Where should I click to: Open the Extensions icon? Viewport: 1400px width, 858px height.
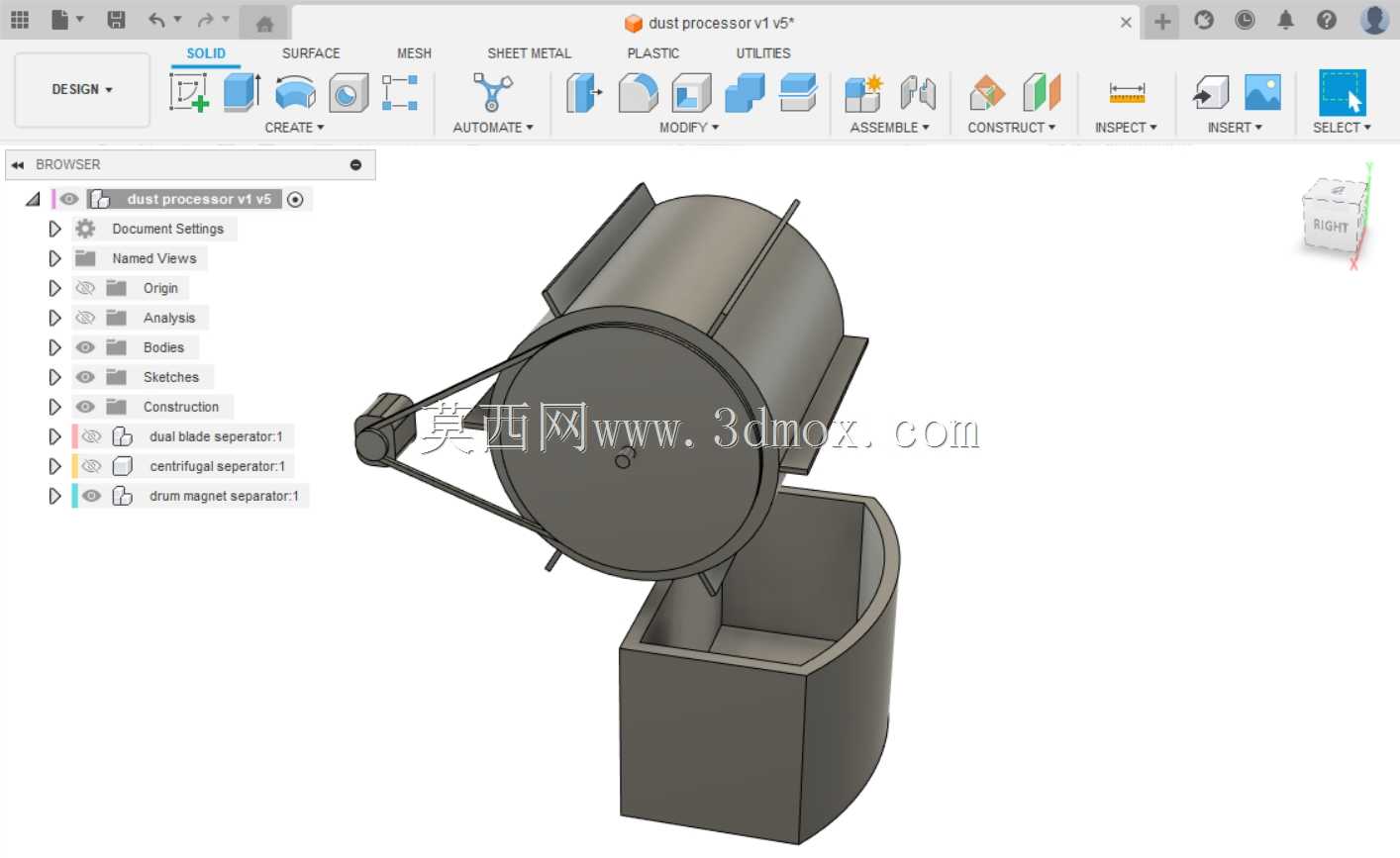click(x=1204, y=20)
